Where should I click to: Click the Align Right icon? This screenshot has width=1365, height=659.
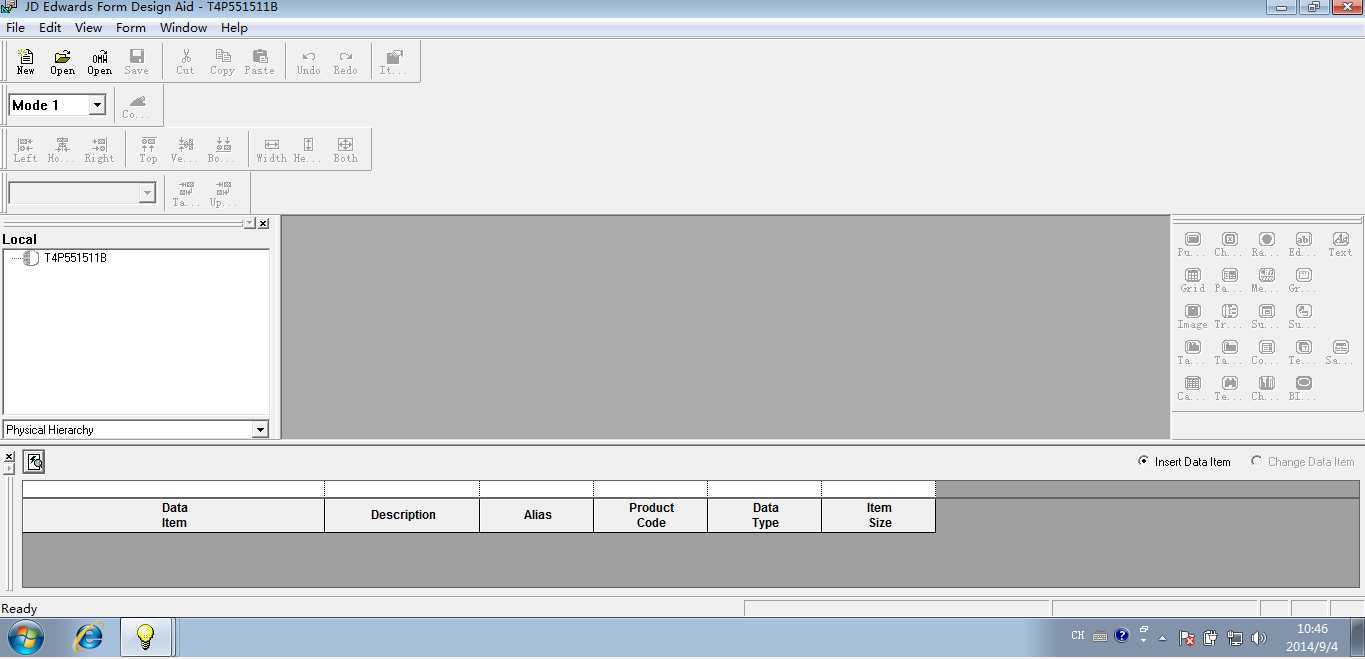coord(99,150)
